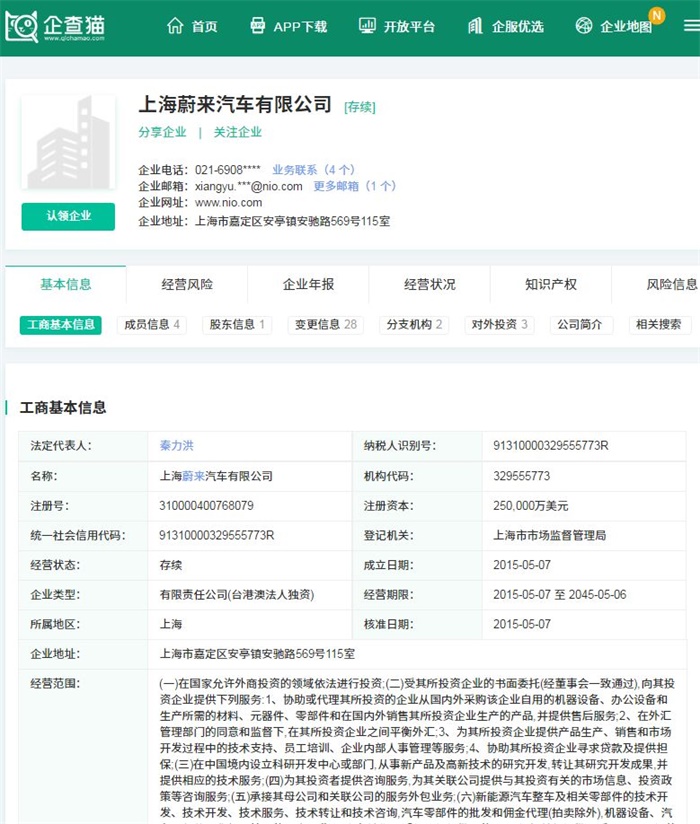This screenshot has width=700, height=824.
Task: Click the building icon beside 企服优选
Action: point(475,25)
